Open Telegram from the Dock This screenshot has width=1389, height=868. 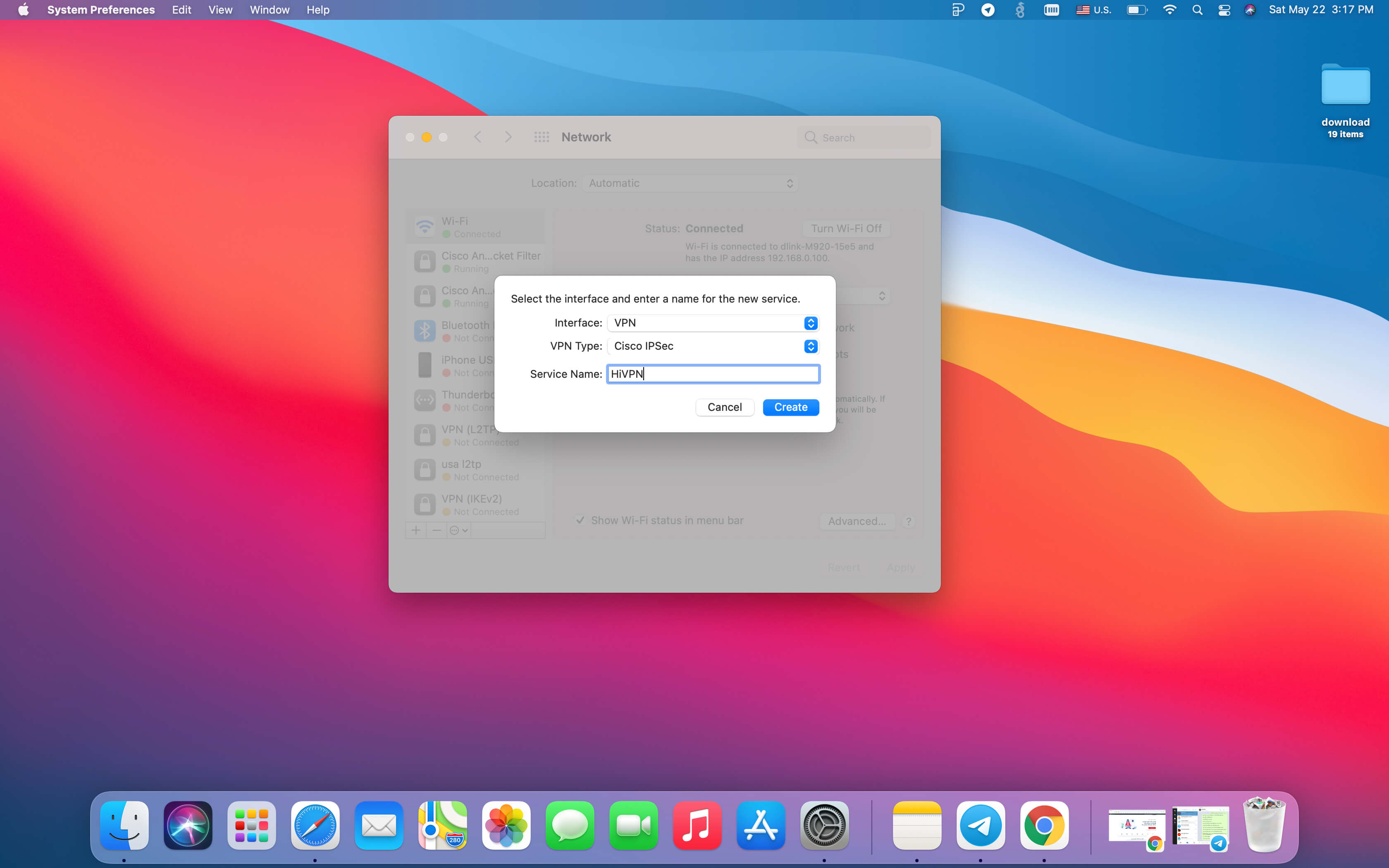(980, 825)
